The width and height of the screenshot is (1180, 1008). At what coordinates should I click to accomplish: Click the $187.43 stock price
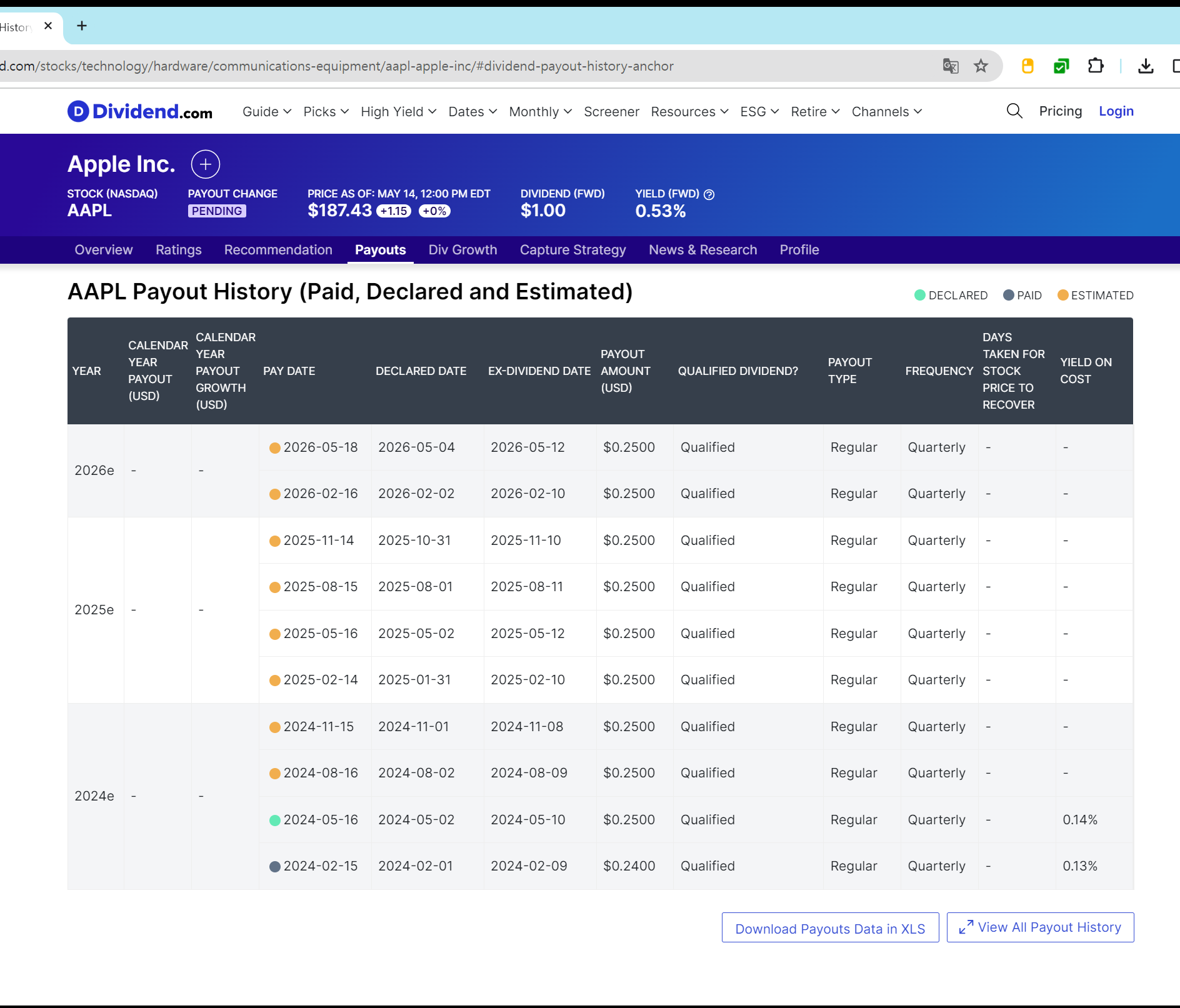(x=339, y=211)
